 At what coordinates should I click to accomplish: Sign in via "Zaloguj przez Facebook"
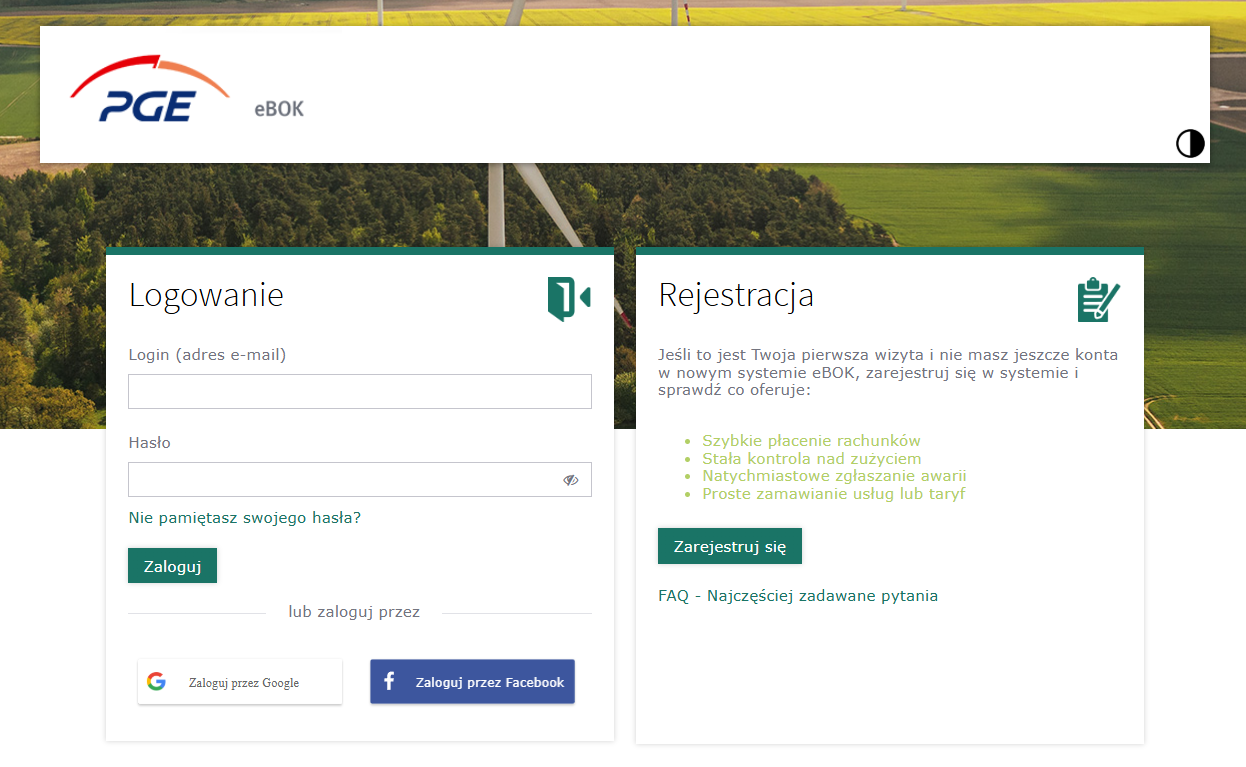472,681
